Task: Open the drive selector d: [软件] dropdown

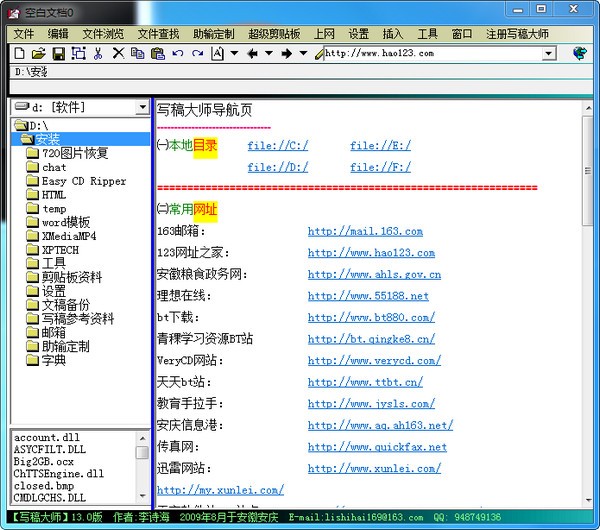Action: [x=142, y=107]
